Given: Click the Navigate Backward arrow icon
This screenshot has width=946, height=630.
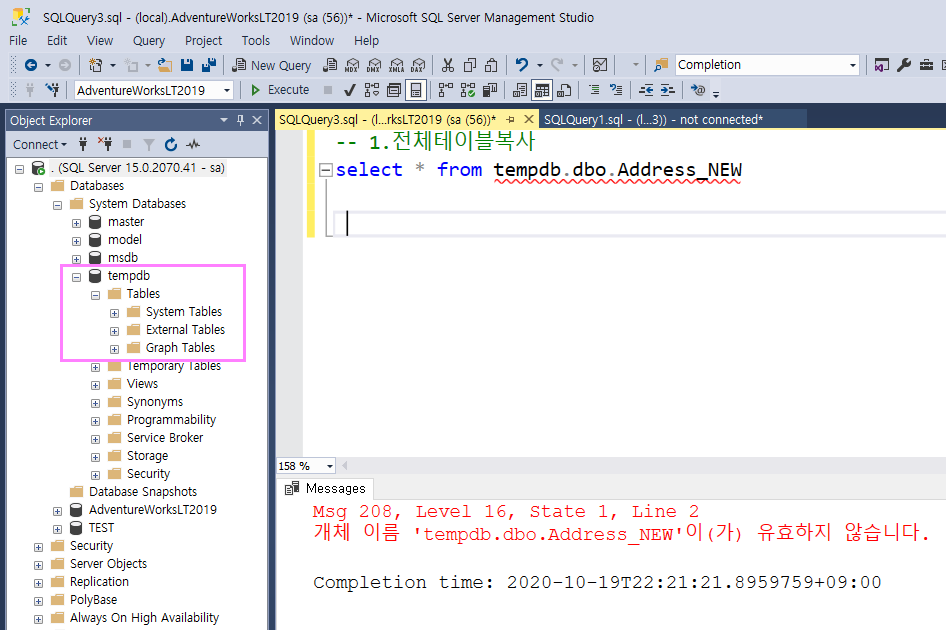Looking at the screenshot, I should 31,65.
